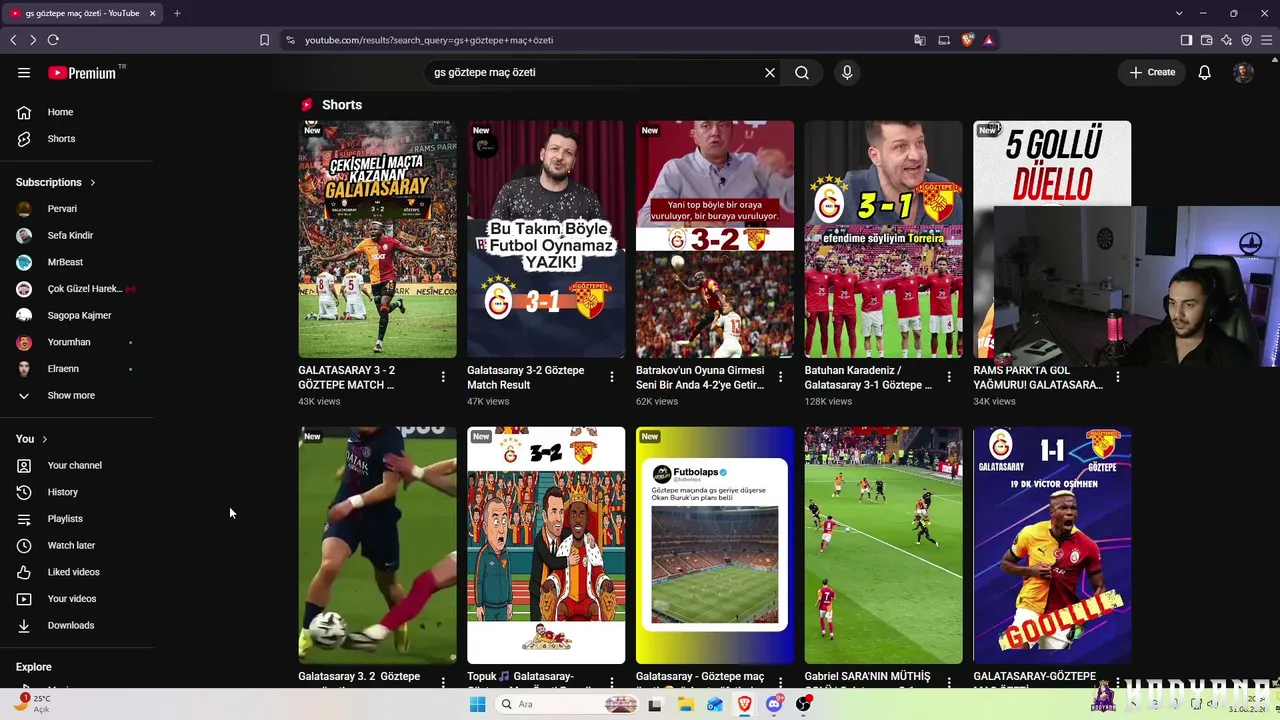Image resolution: width=1280 pixels, height=720 pixels.
Task: Open the Brave Rewards triangle icon
Action: [988, 40]
